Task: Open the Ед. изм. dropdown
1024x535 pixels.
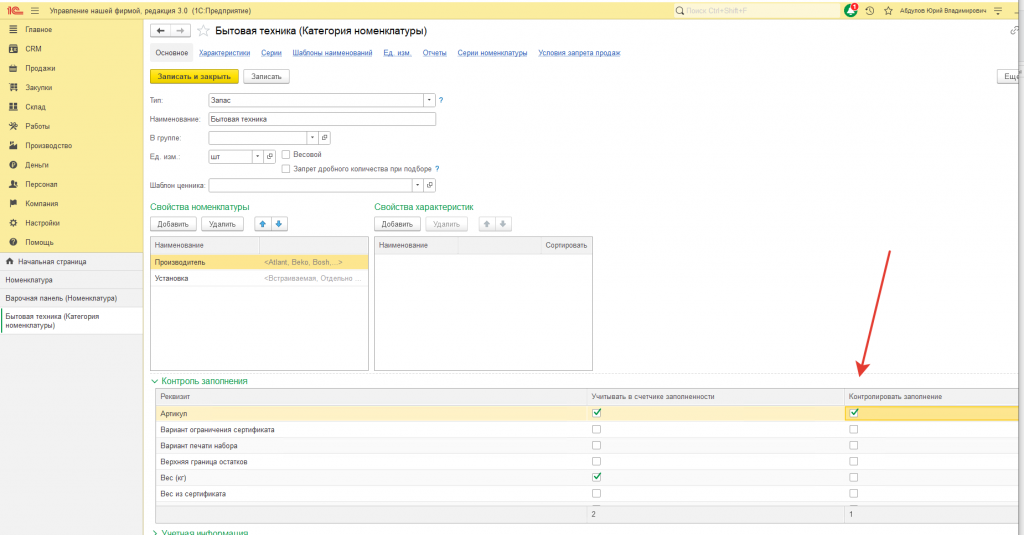Action: click(x=257, y=157)
